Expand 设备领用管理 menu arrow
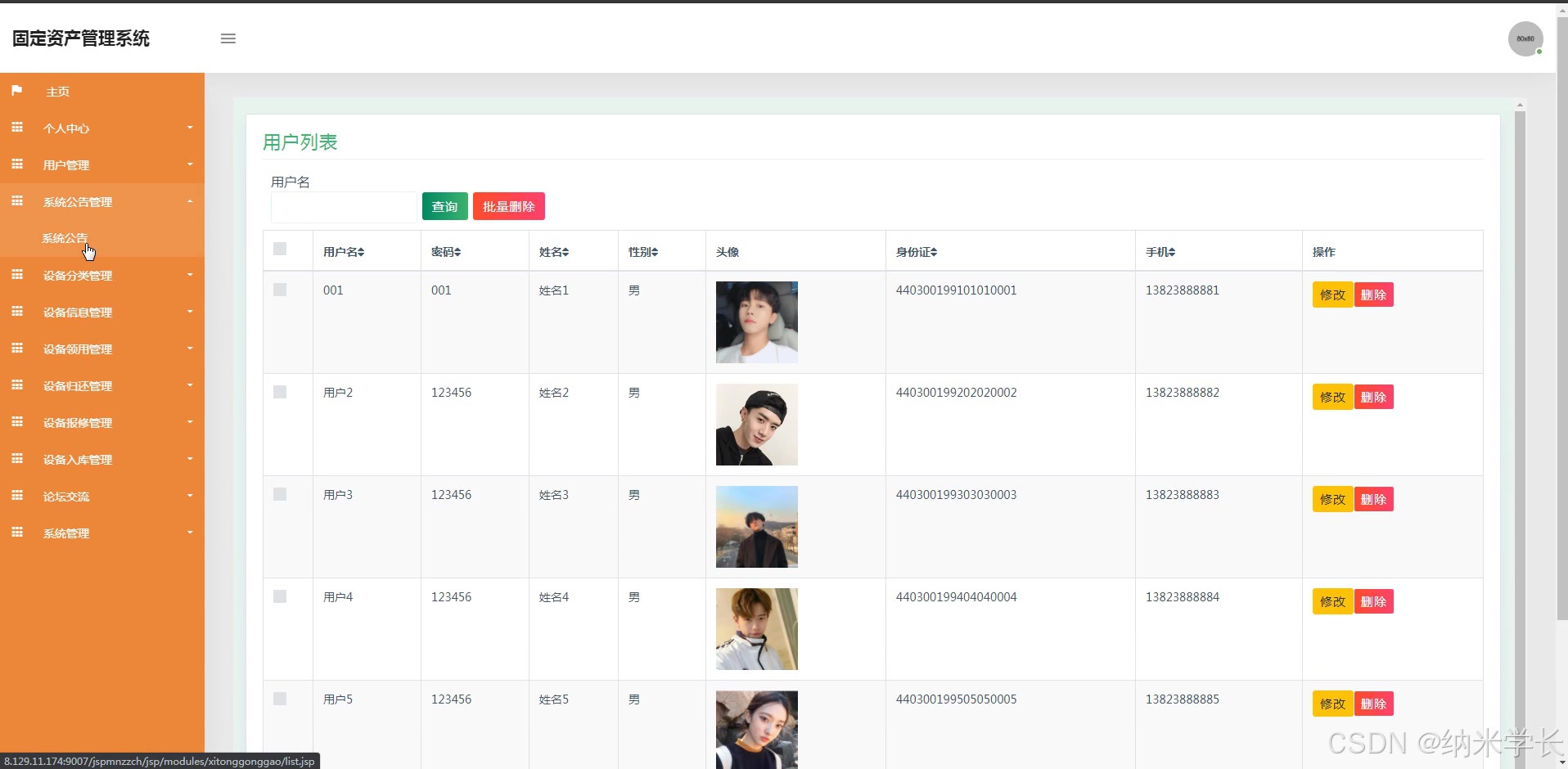Image resolution: width=1568 pixels, height=769 pixels. [190, 348]
